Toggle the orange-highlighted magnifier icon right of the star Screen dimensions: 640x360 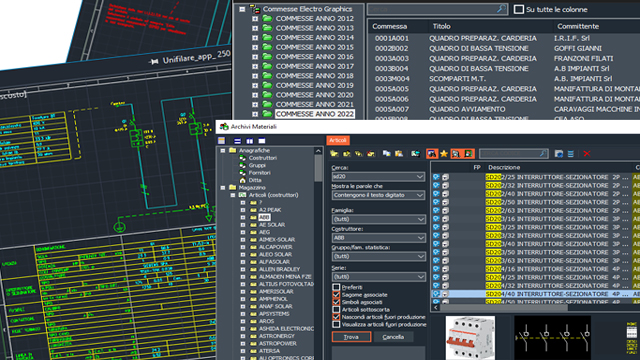pyautogui.click(x=456, y=153)
